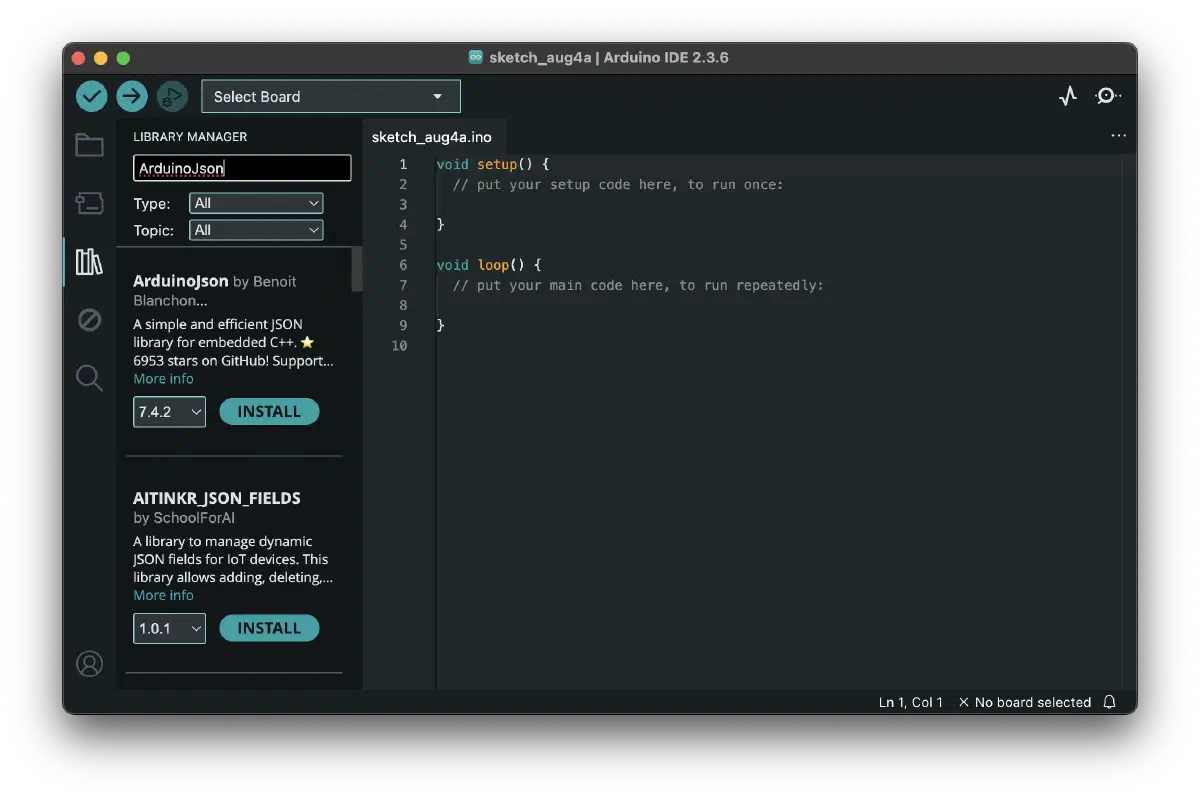Viewport: 1200px width, 797px height.
Task: Click the notifications bell in the status bar
Action: [x=1109, y=701]
